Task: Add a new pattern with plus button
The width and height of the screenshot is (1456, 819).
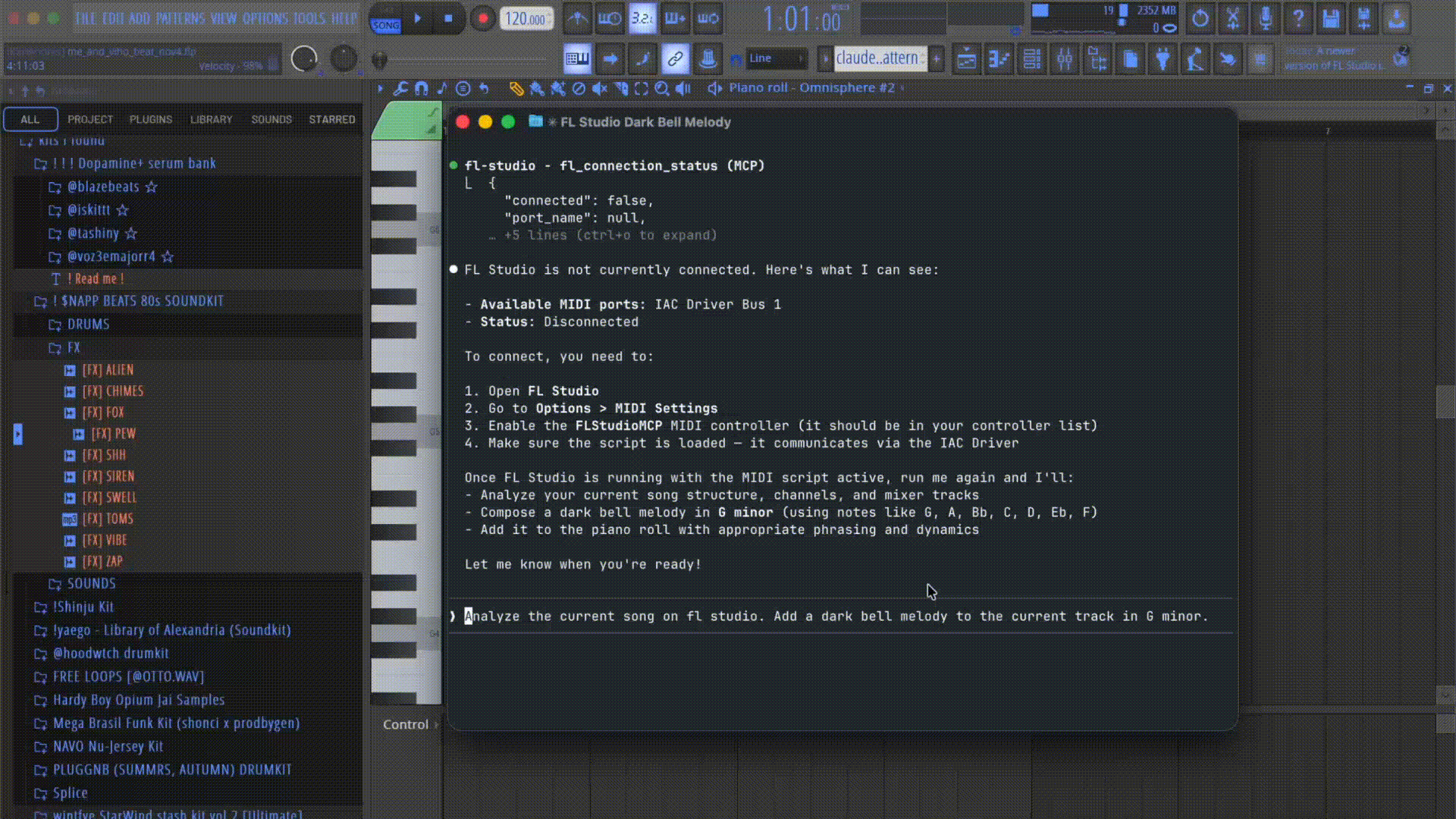Action: pos(937,58)
